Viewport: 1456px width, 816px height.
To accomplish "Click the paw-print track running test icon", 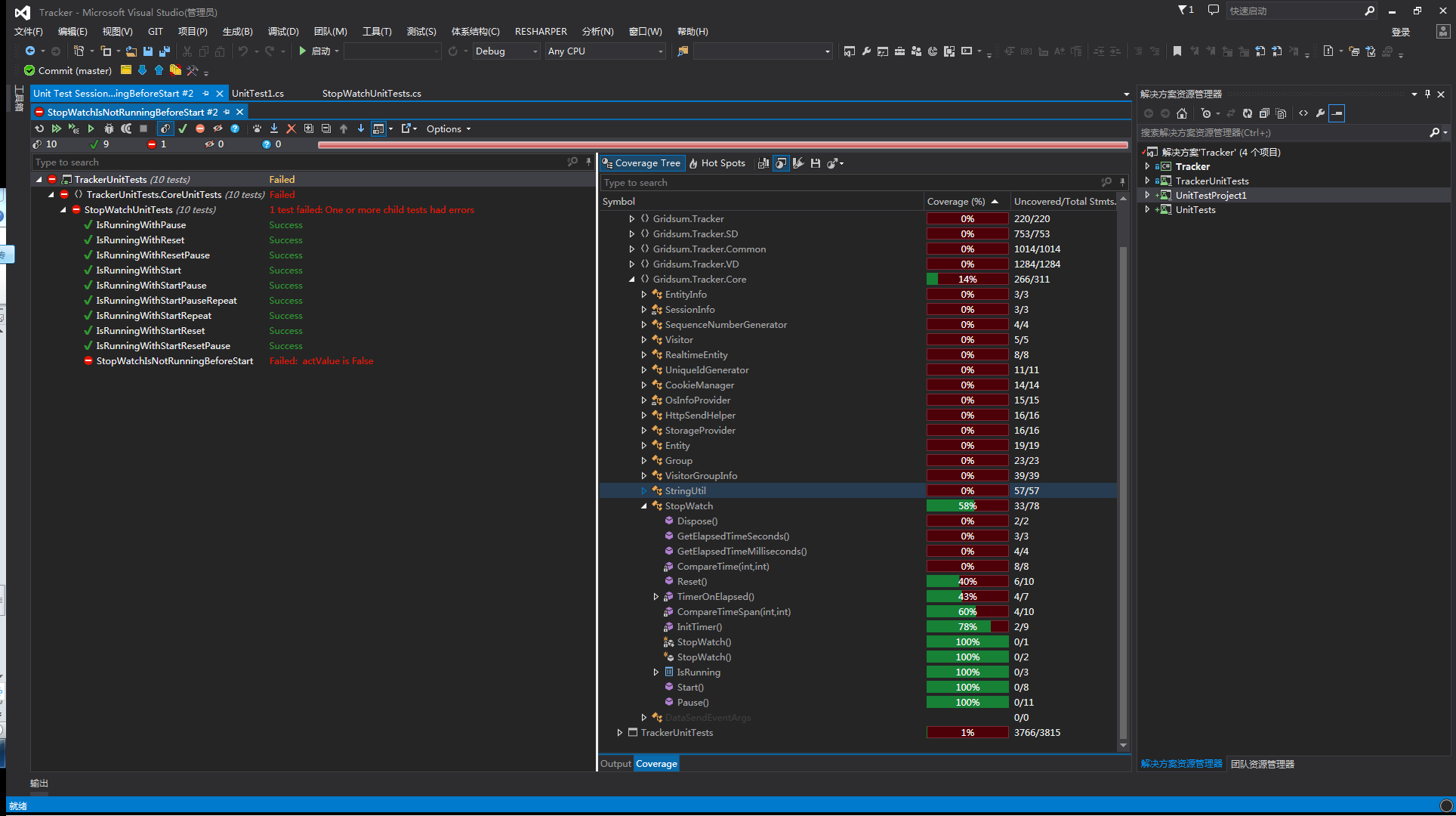I will [257, 128].
